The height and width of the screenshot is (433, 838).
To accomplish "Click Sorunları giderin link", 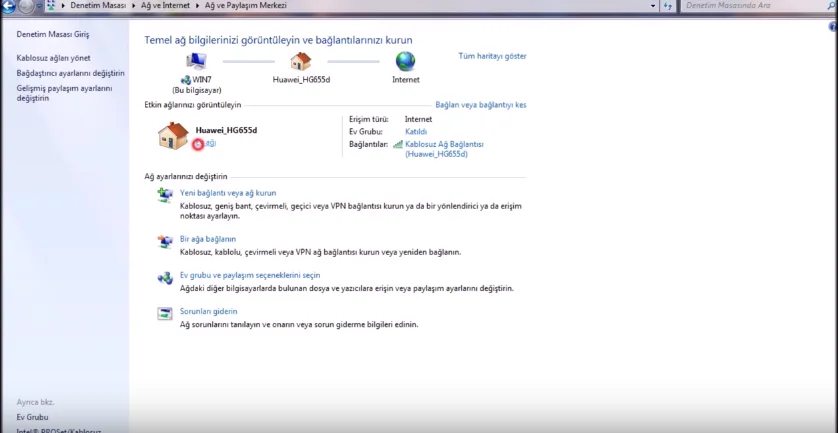I will [208, 311].
